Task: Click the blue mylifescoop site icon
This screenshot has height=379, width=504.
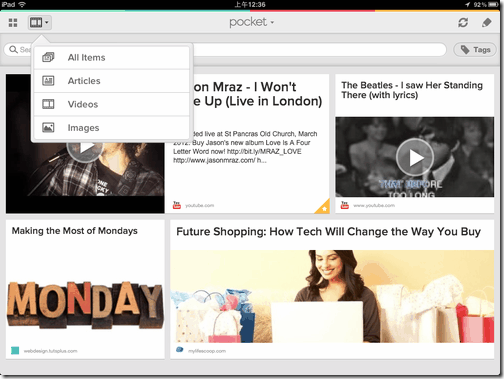Action: [x=180, y=350]
